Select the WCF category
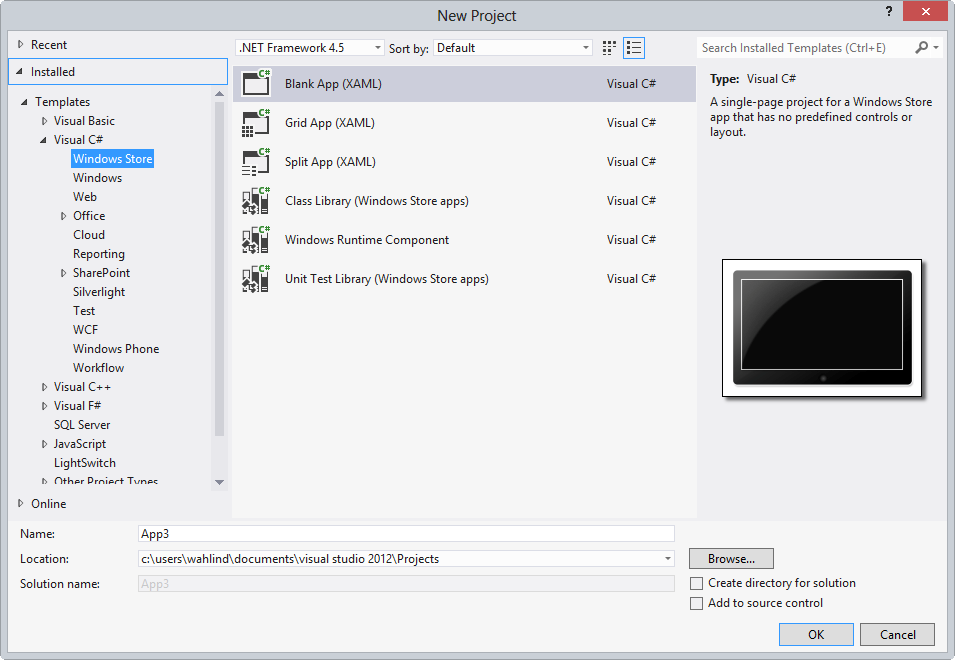Screen dimensions: 955x660 click(85, 330)
